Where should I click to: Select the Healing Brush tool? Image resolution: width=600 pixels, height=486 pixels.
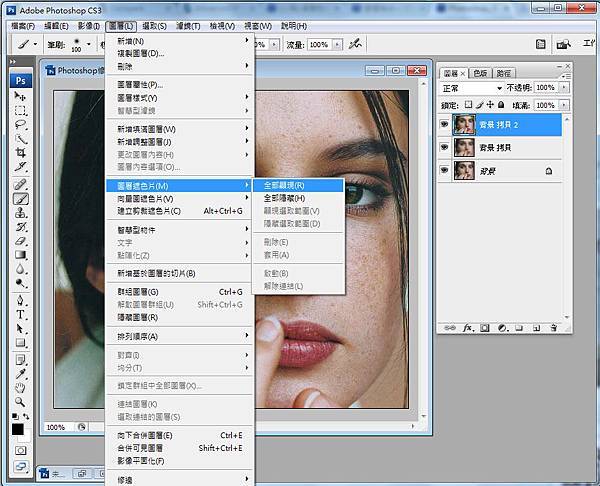[x=20, y=185]
